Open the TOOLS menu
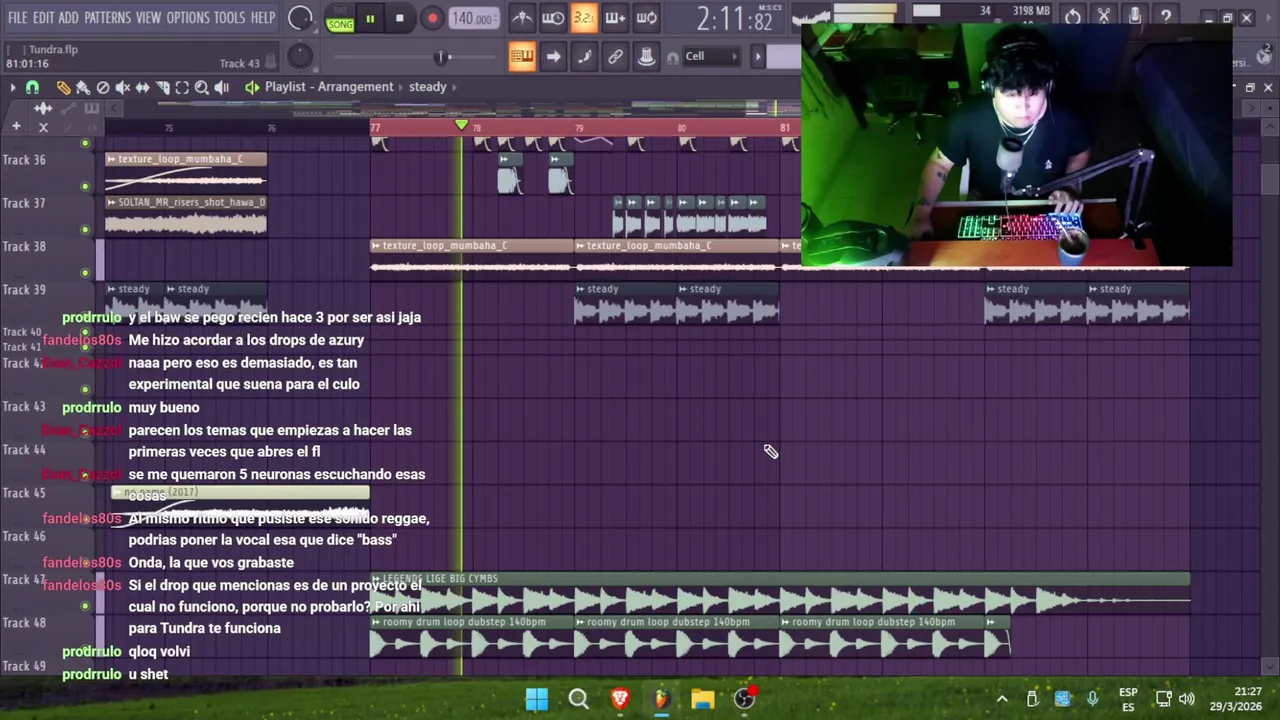The image size is (1280, 720). (x=229, y=18)
